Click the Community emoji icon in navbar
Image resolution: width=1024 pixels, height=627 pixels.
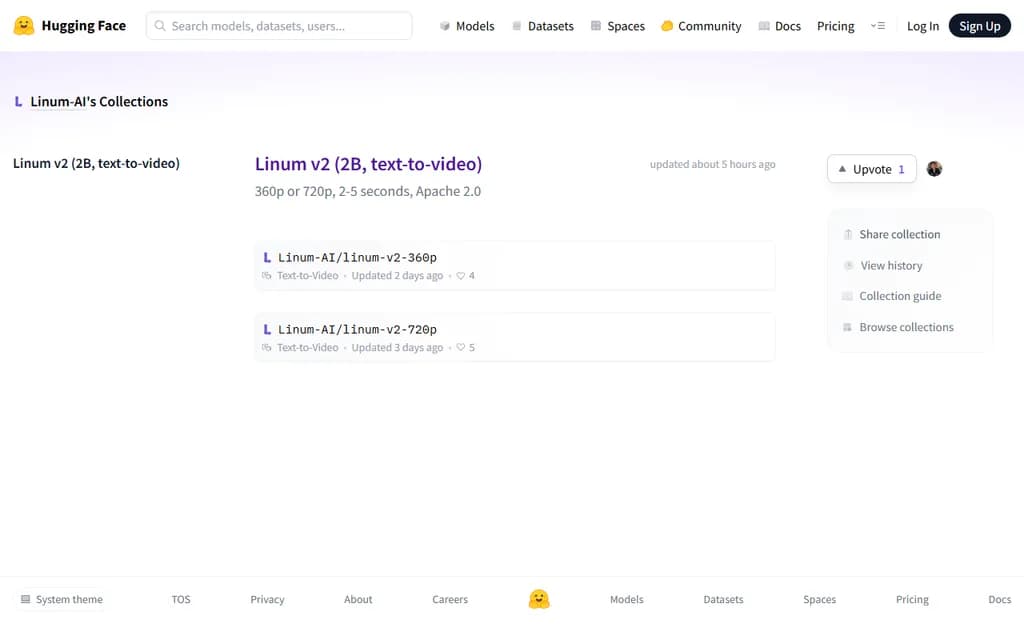pos(668,25)
